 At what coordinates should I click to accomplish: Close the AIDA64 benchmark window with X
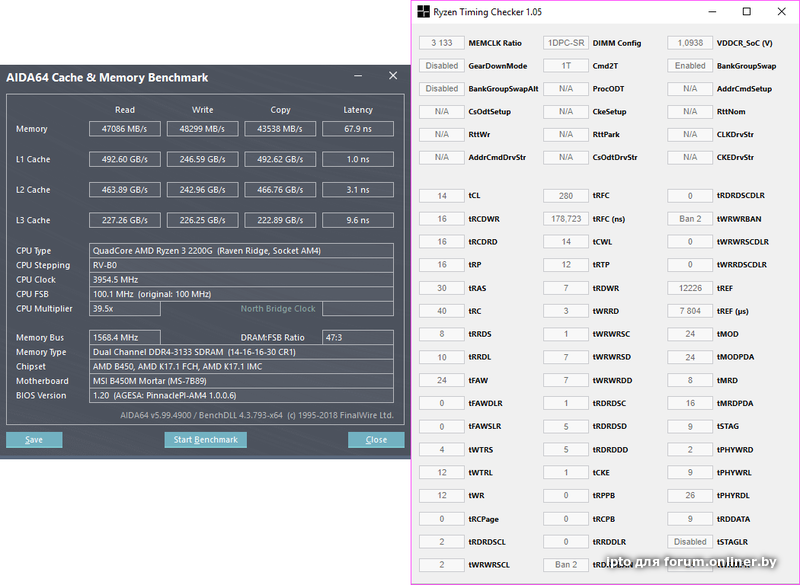392,76
